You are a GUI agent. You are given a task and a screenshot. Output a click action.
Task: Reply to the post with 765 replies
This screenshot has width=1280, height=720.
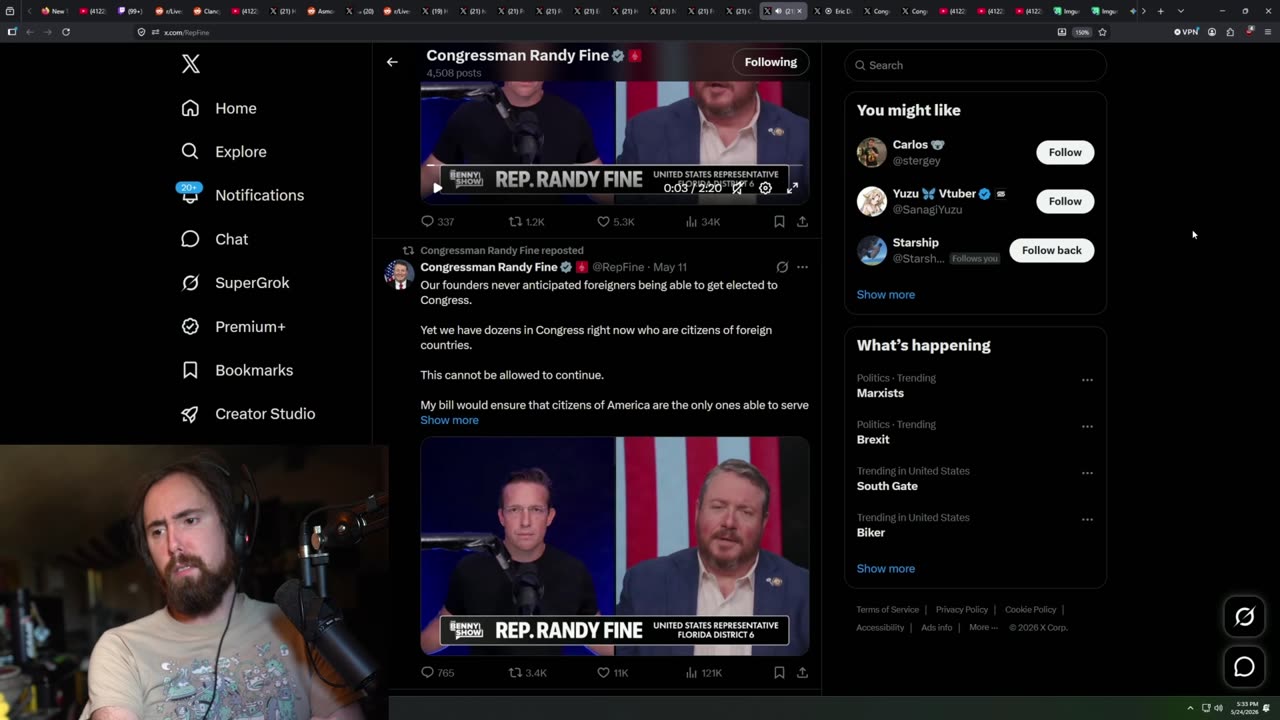click(x=437, y=673)
